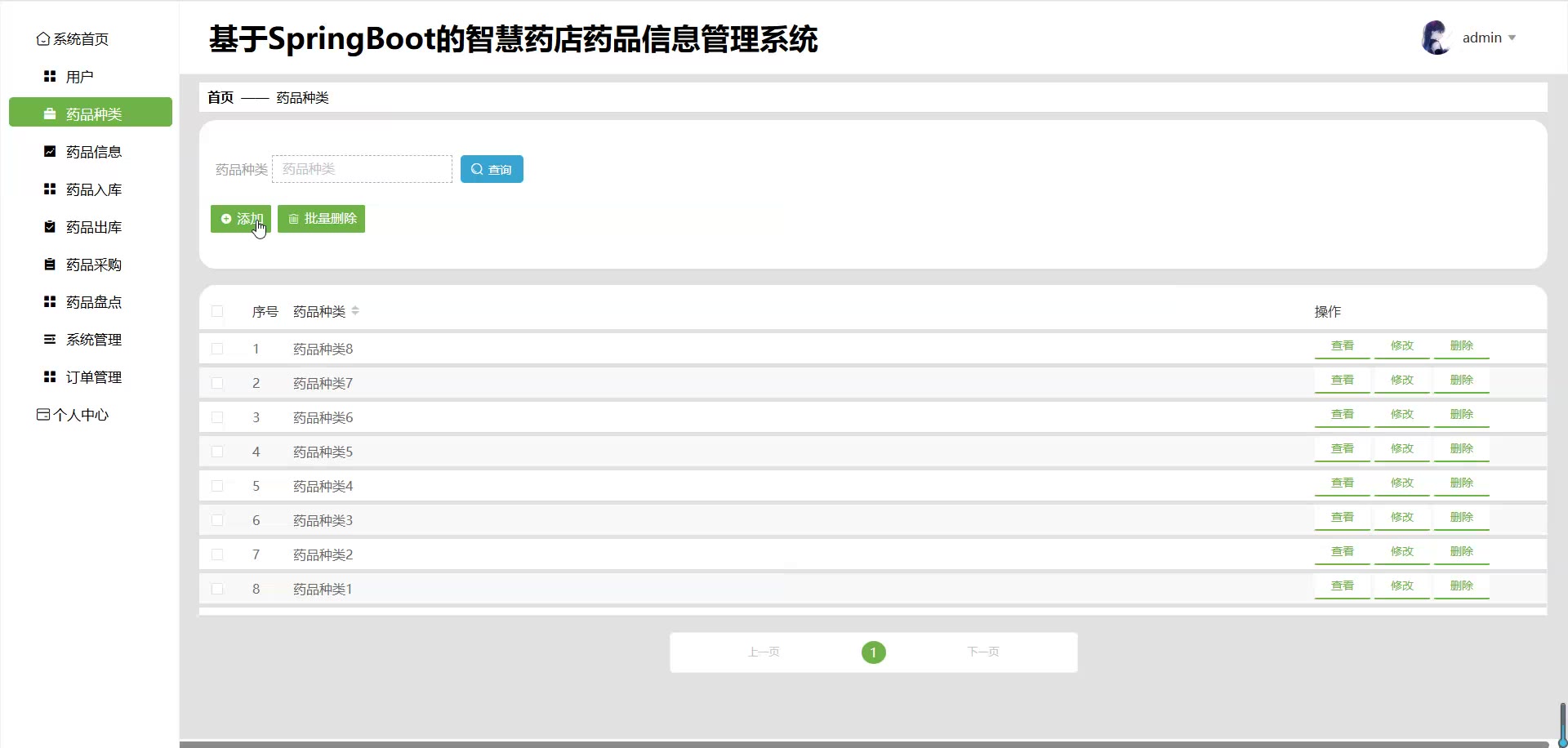Click the grid icon next to 药品入库
Viewport: 1568px width, 748px height.
(x=50, y=189)
